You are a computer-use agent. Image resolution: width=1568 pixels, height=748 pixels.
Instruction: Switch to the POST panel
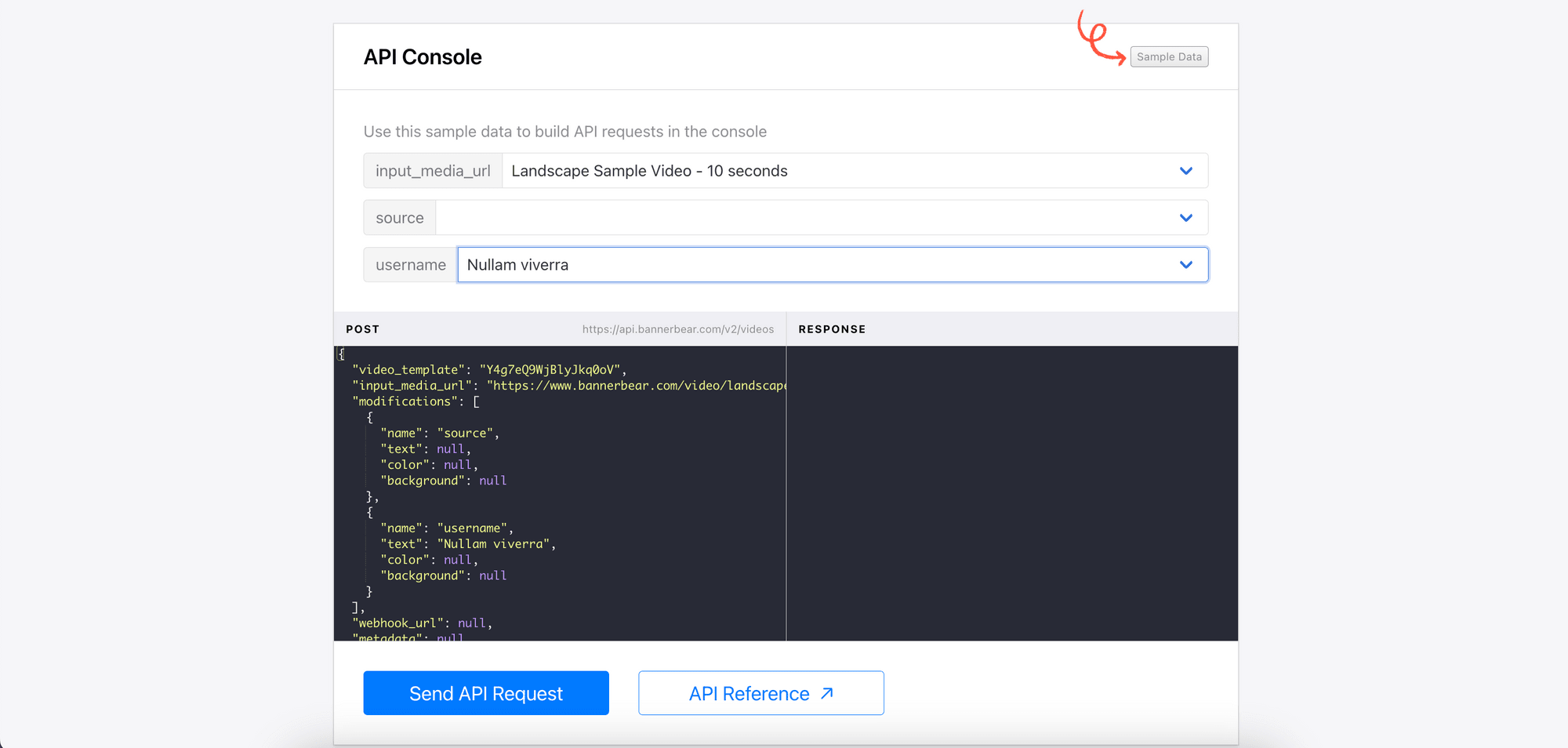[362, 329]
